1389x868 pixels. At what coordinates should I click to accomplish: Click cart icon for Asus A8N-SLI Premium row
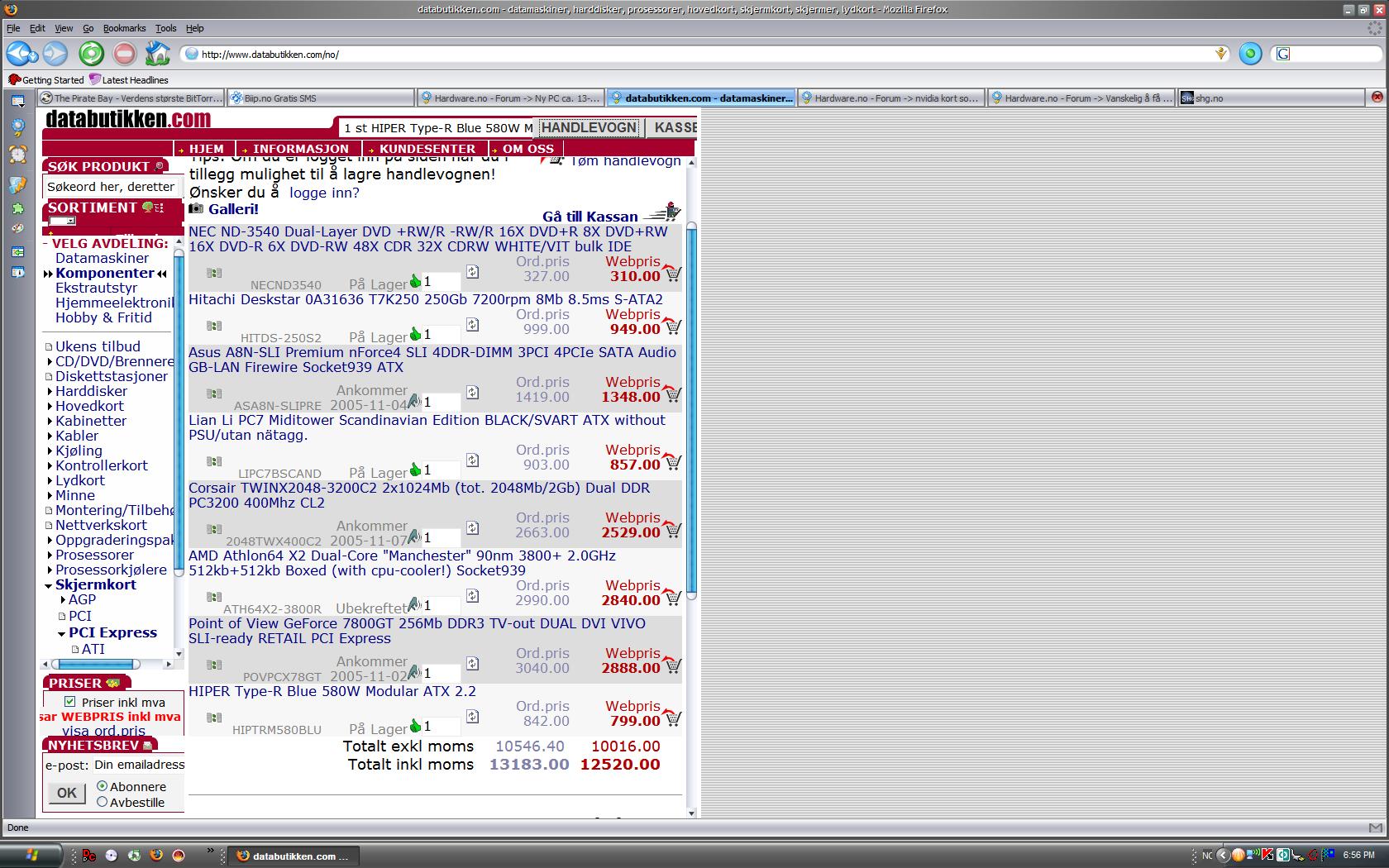coord(672,393)
